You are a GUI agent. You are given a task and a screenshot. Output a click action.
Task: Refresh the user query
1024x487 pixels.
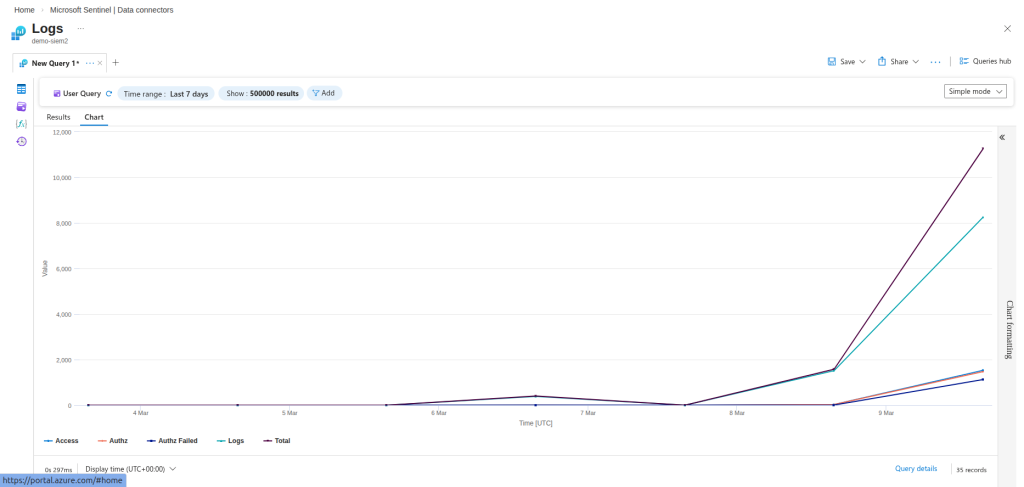coord(109,93)
